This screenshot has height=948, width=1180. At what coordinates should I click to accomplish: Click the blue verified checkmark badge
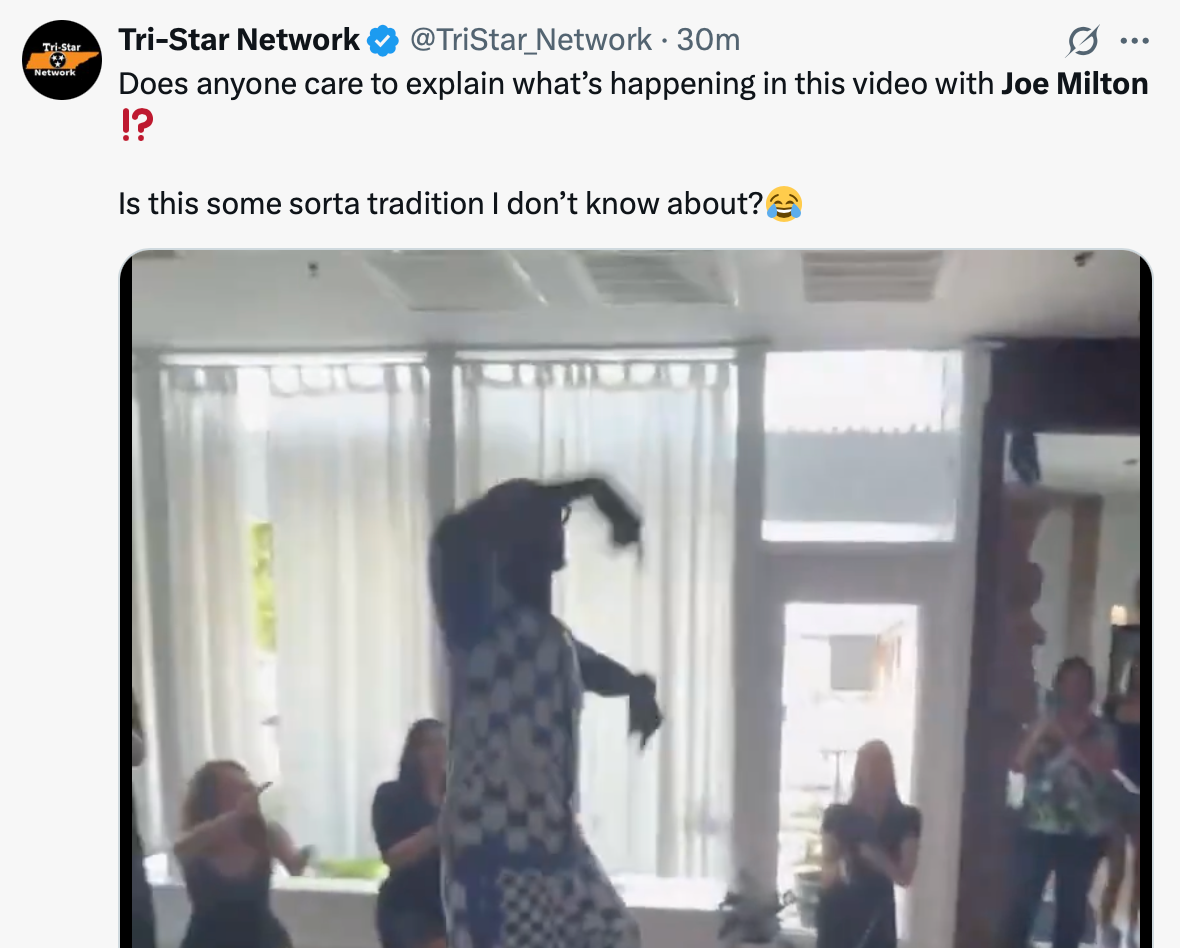[x=382, y=41]
